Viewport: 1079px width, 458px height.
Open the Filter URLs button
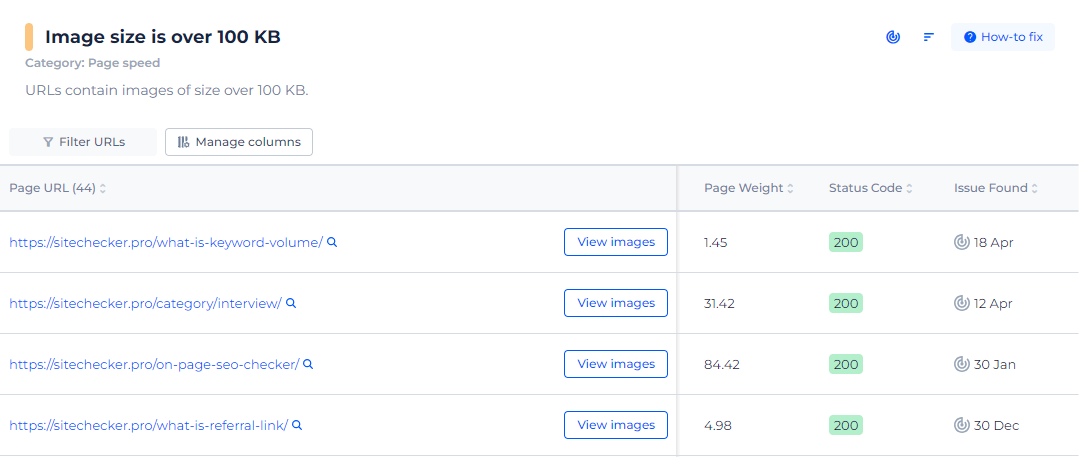tap(83, 142)
